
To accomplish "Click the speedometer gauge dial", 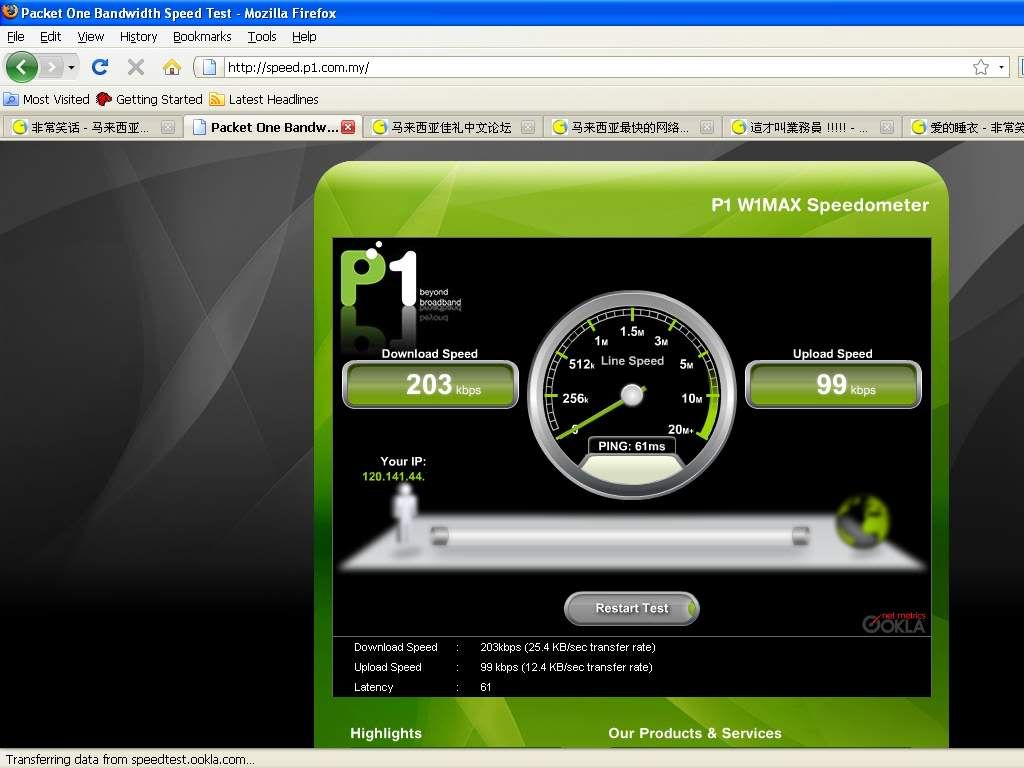I will point(632,395).
